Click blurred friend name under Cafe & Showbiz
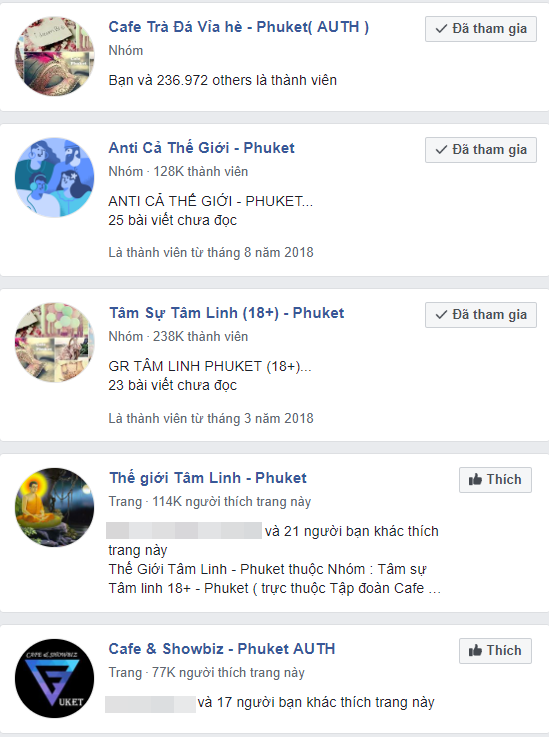549x737 pixels. tap(150, 704)
